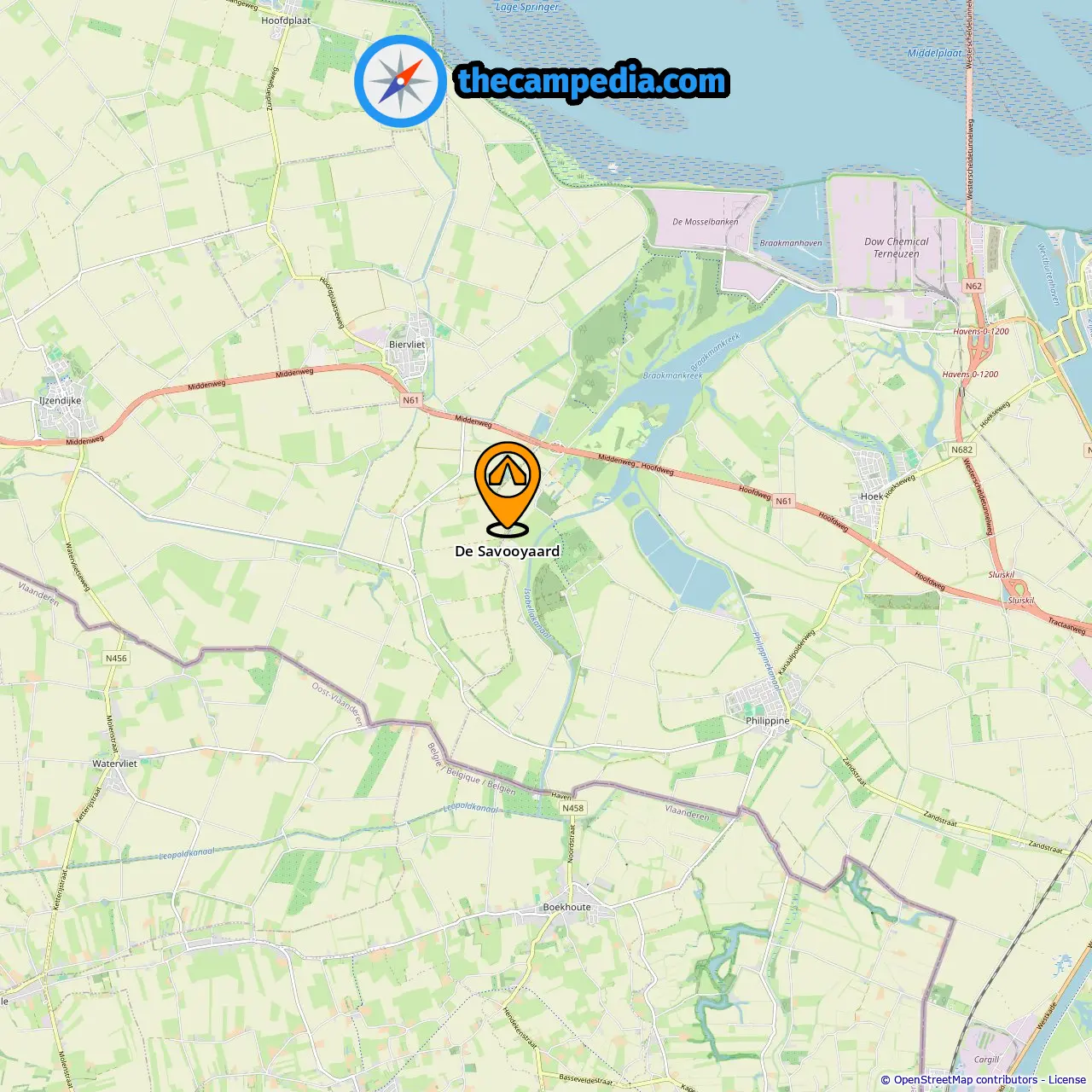This screenshot has width=1092, height=1092.
Task: Click the Boekhoute village label
Action: 566,907
